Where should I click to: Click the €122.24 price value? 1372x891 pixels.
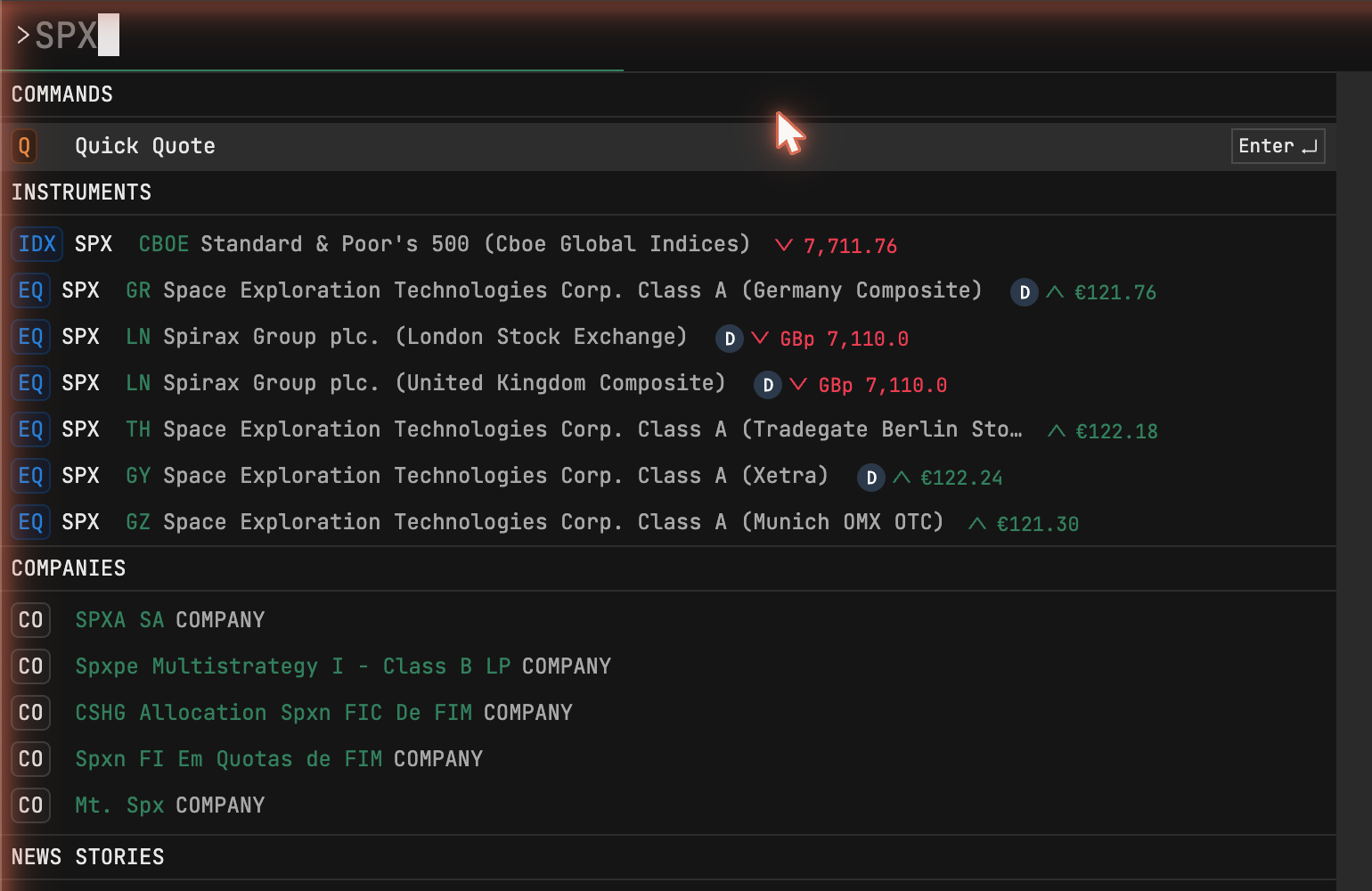click(961, 478)
